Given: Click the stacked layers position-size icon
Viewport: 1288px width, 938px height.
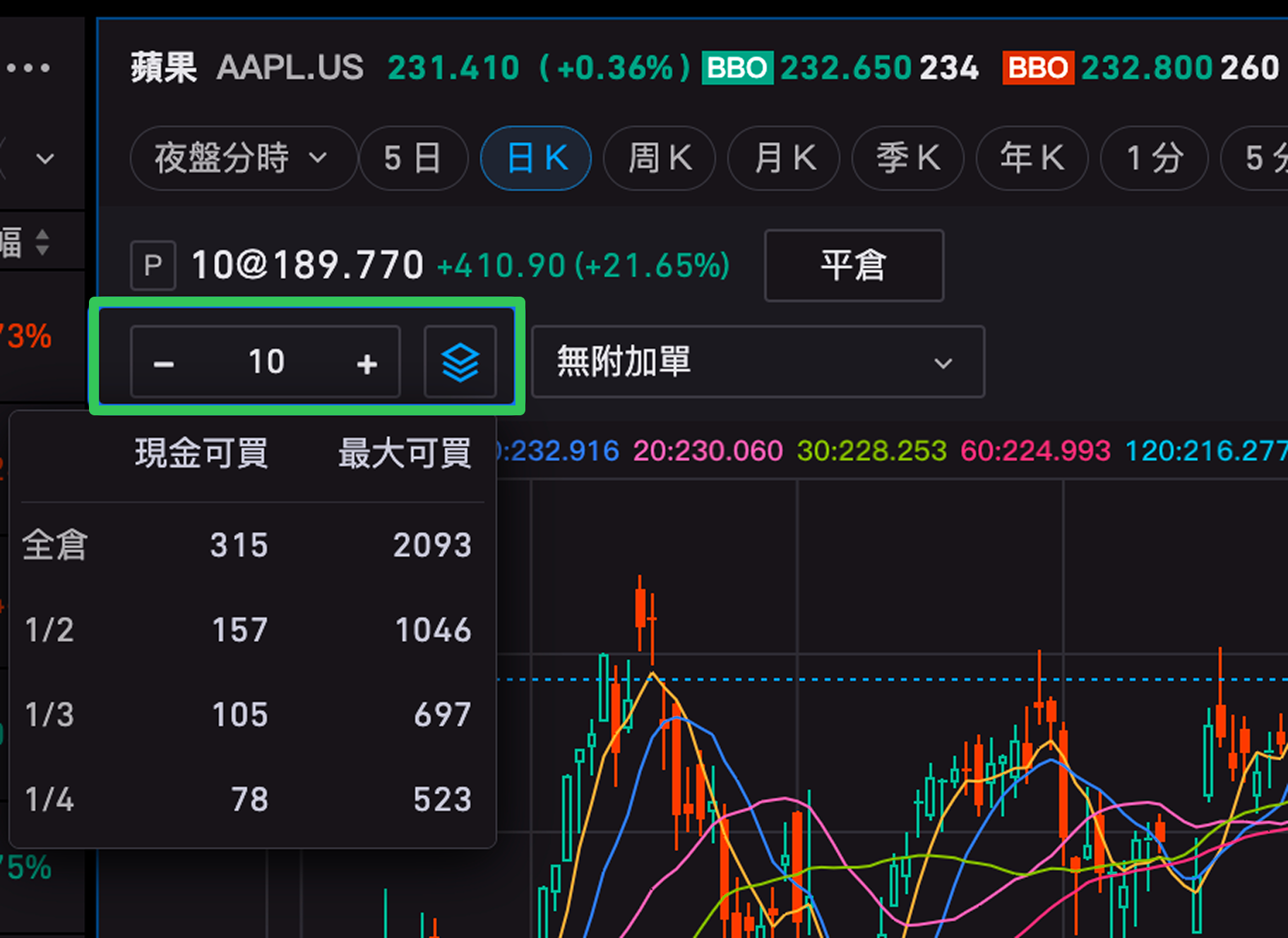Looking at the screenshot, I should (x=460, y=362).
